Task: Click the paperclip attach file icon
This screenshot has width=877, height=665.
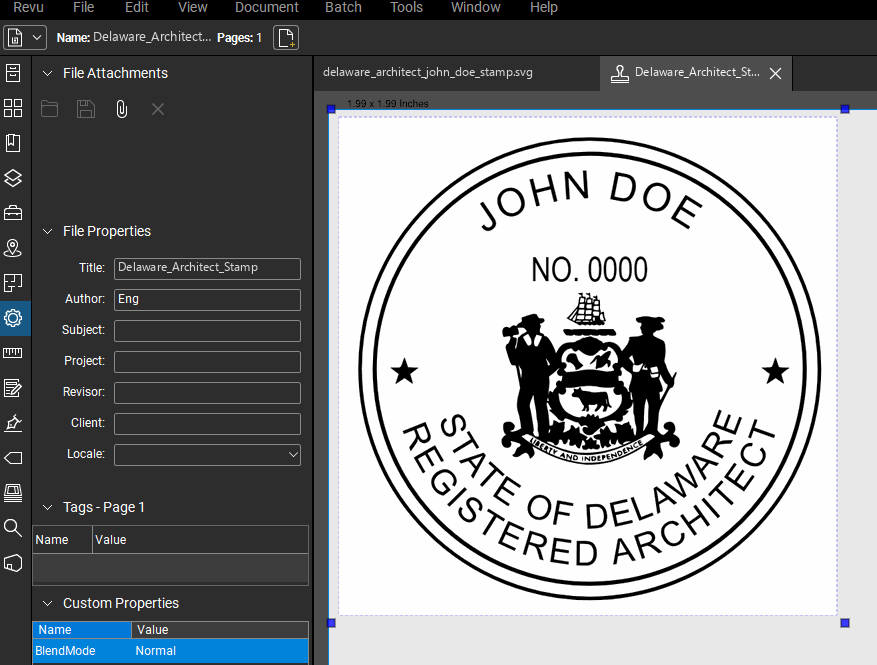Action: pyautogui.click(x=121, y=109)
